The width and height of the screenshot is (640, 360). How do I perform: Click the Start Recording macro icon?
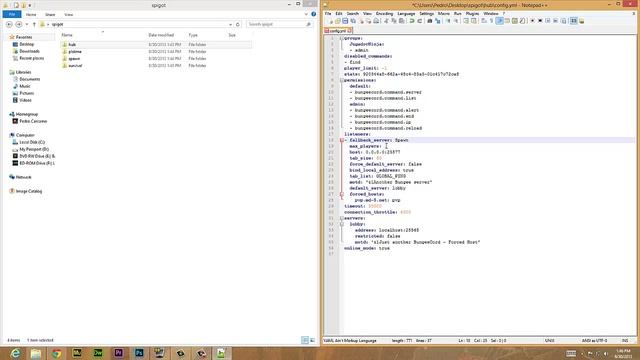pyautogui.click(x=532, y=21)
